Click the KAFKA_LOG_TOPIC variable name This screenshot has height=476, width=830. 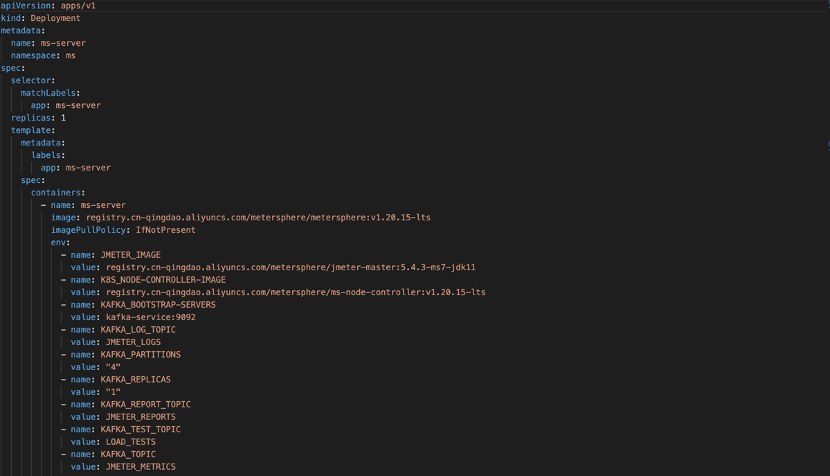click(x=138, y=329)
